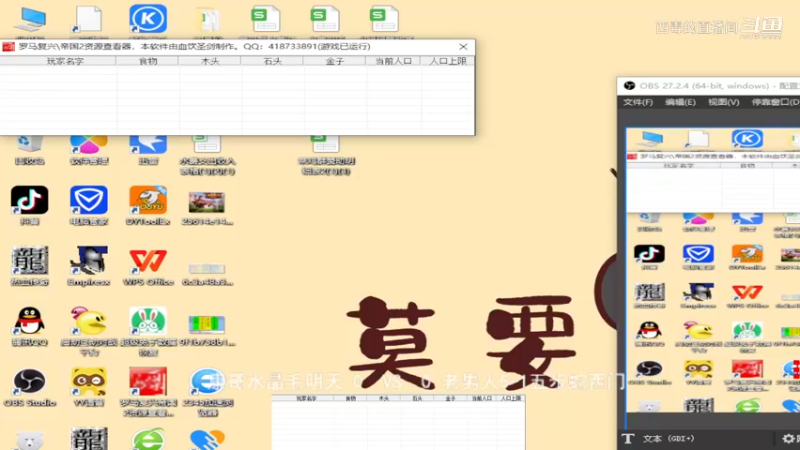Click the T text source icon in OBS

[x=628, y=439]
